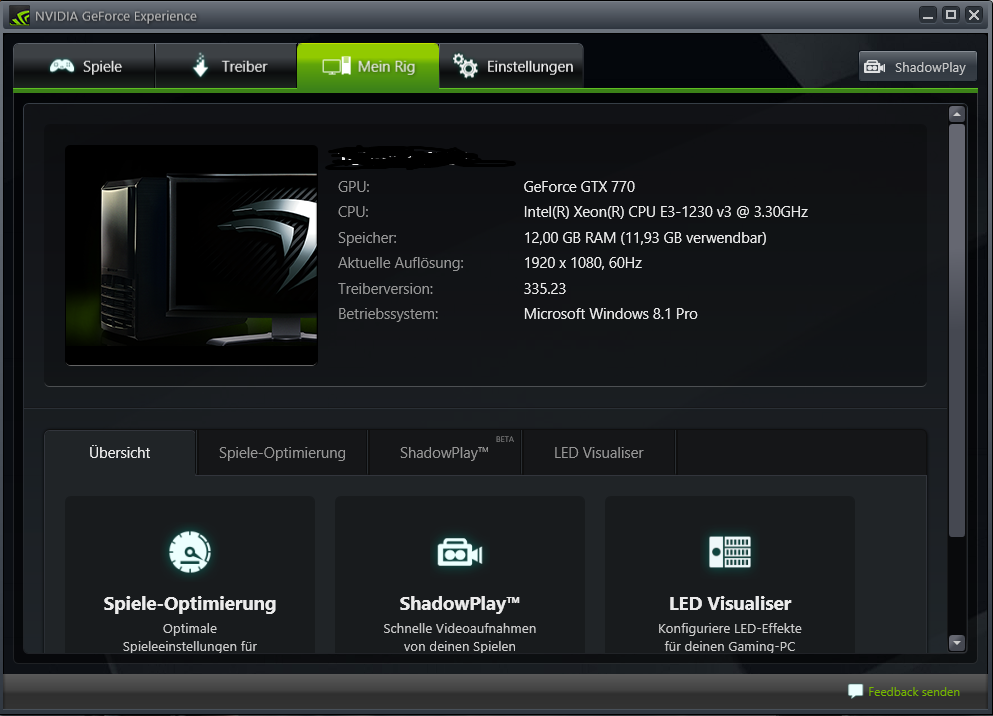Select the Mein Rig tab

pyautogui.click(x=368, y=66)
